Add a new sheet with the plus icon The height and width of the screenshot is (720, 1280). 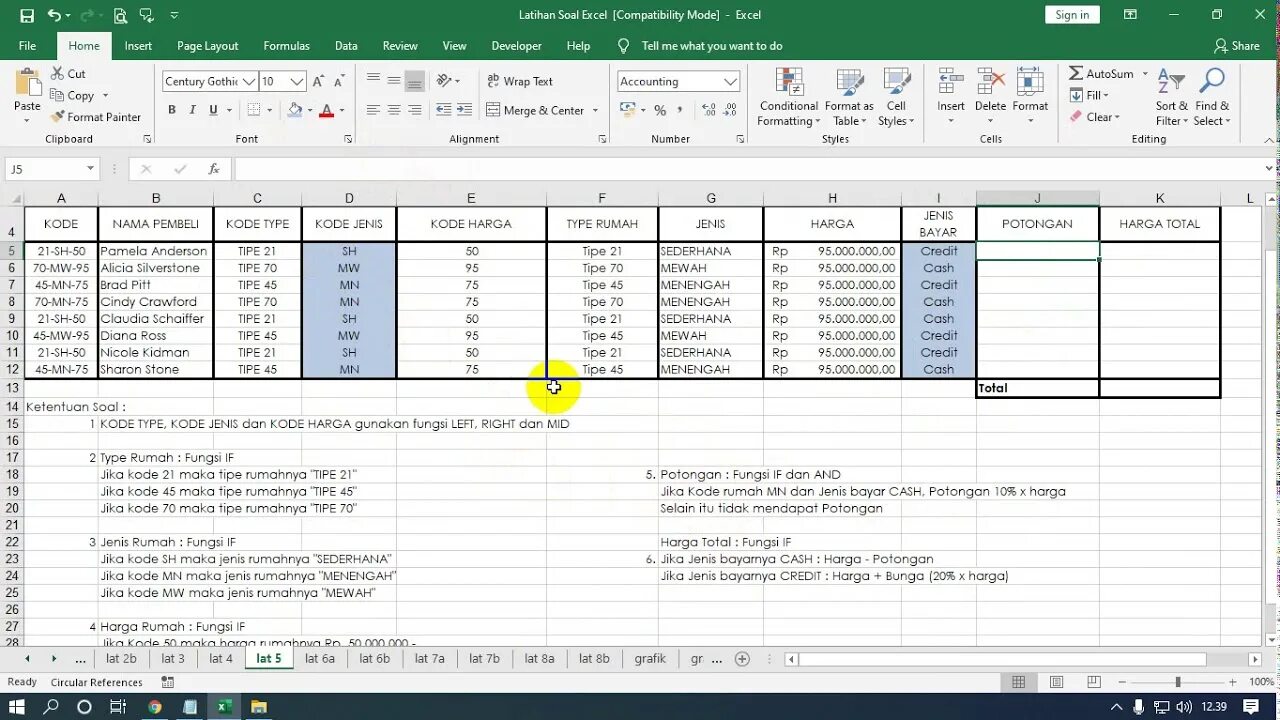742,659
